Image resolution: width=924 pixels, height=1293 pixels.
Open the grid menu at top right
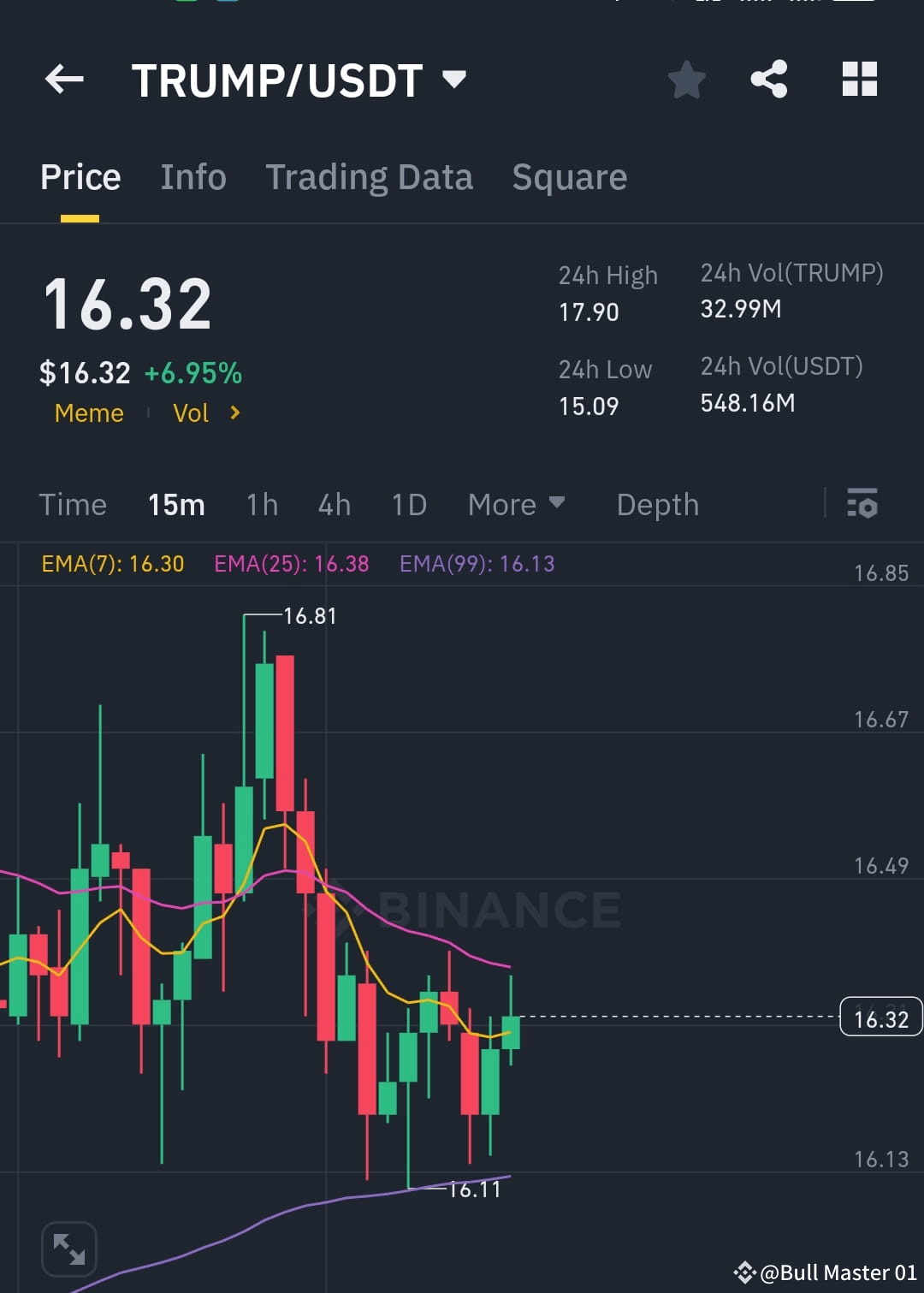coord(858,79)
